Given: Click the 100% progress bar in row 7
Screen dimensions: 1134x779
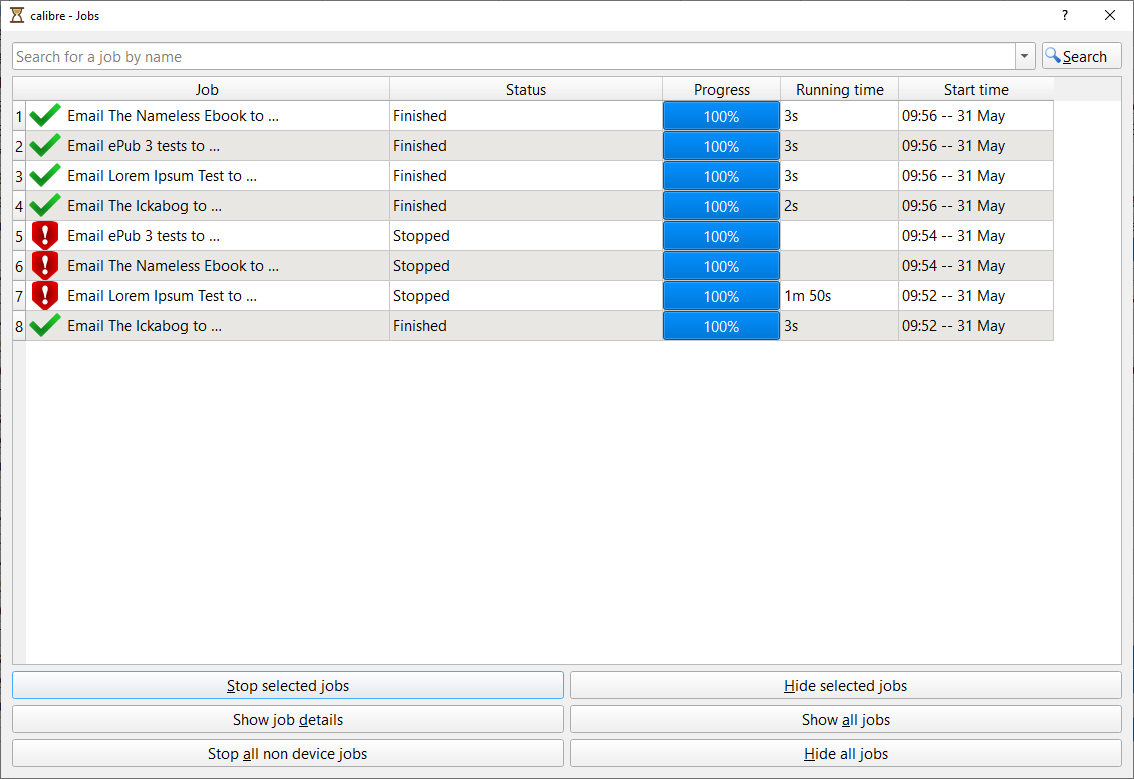Looking at the screenshot, I should tap(722, 296).
